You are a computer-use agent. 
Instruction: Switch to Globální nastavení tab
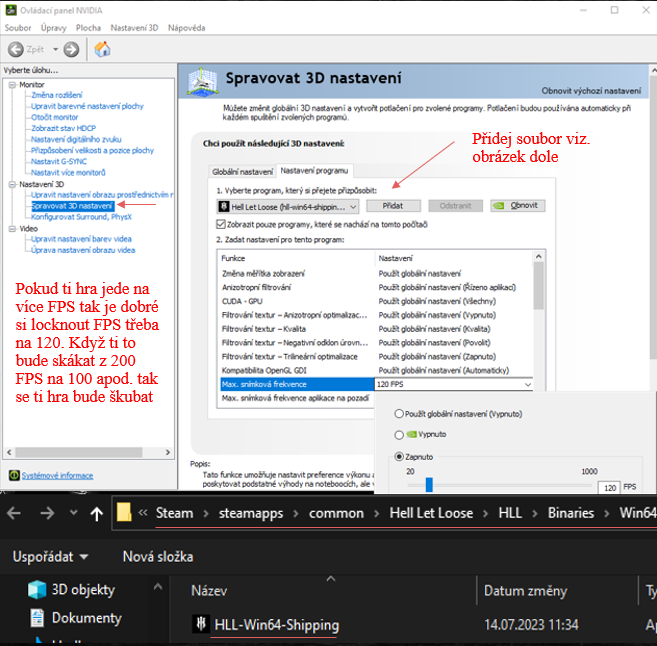coord(242,171)
